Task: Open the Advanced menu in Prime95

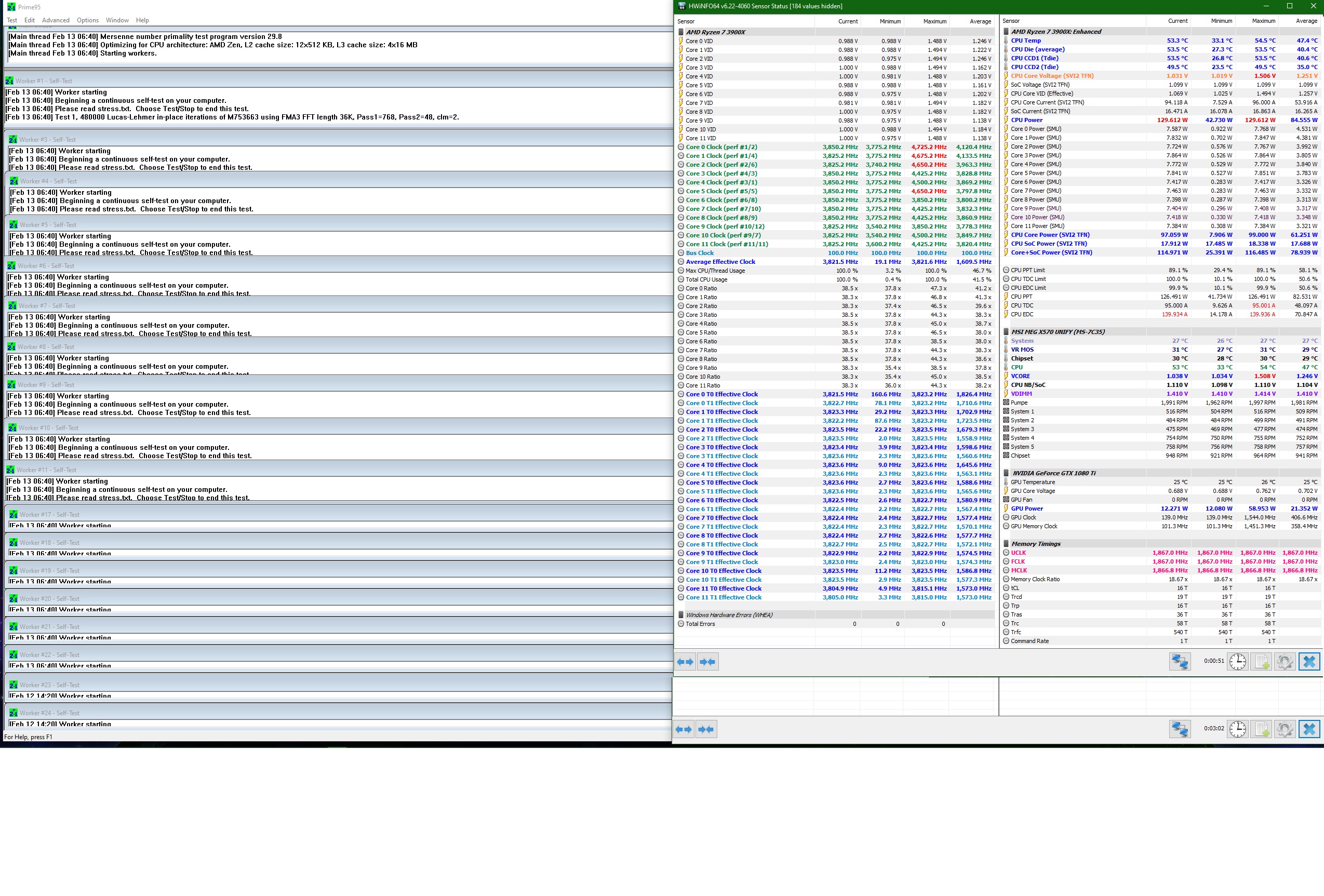Action: click(56, 20)
